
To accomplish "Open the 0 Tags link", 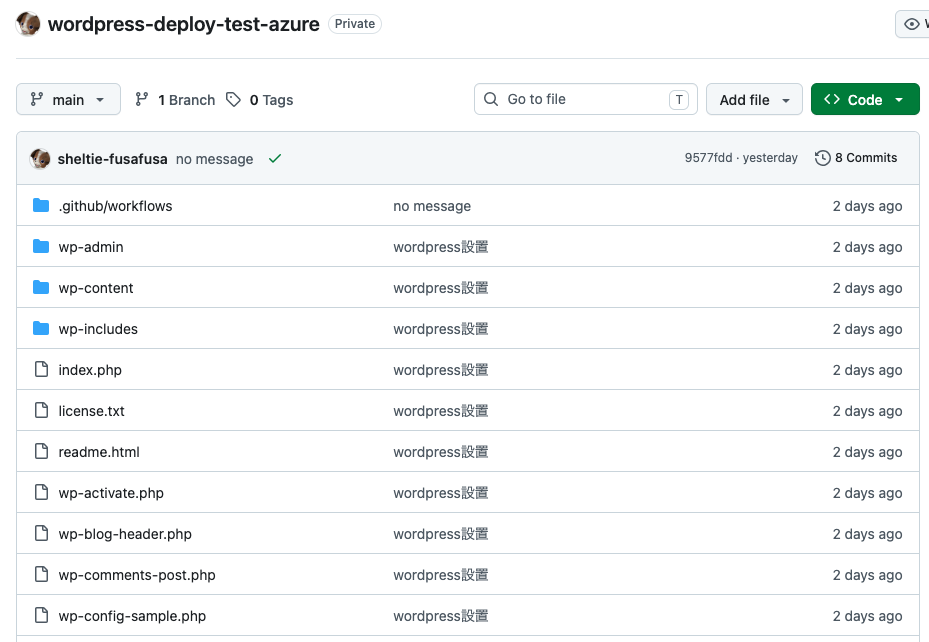I will coord(271,99).
